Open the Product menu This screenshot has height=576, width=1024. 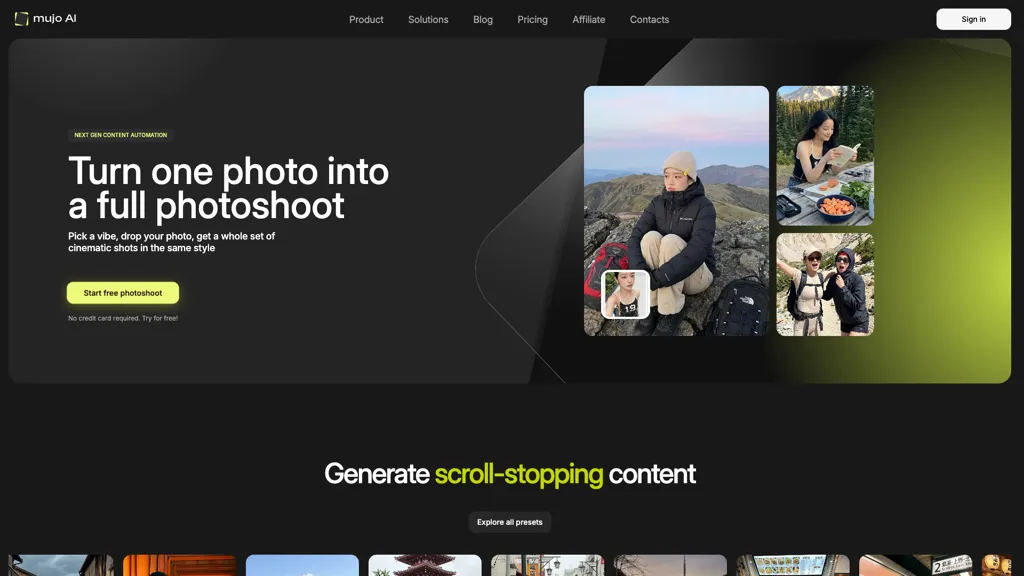click(x=366, y=20)
